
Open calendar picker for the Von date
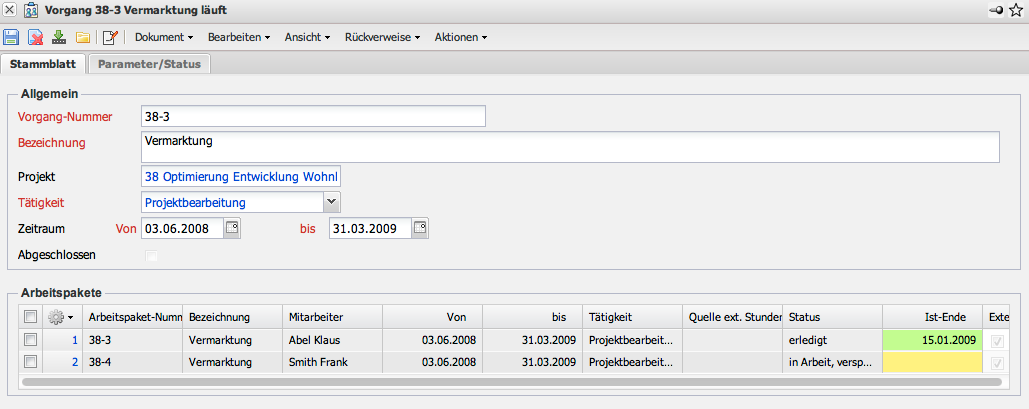tap(232, 228)
